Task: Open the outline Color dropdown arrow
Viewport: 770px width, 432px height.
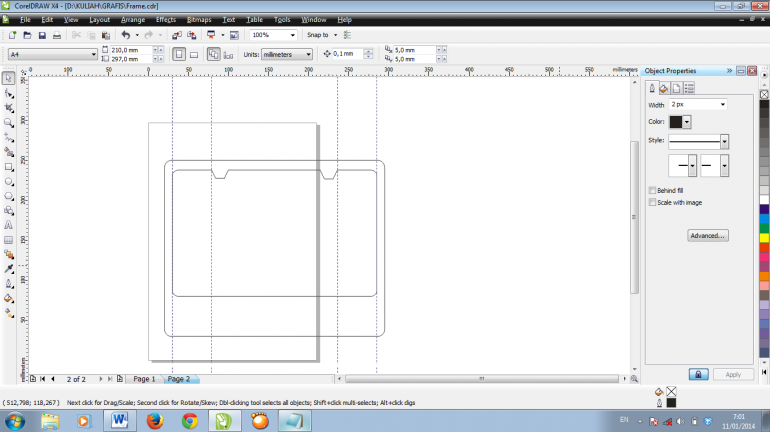Action: tap(687, 122)
